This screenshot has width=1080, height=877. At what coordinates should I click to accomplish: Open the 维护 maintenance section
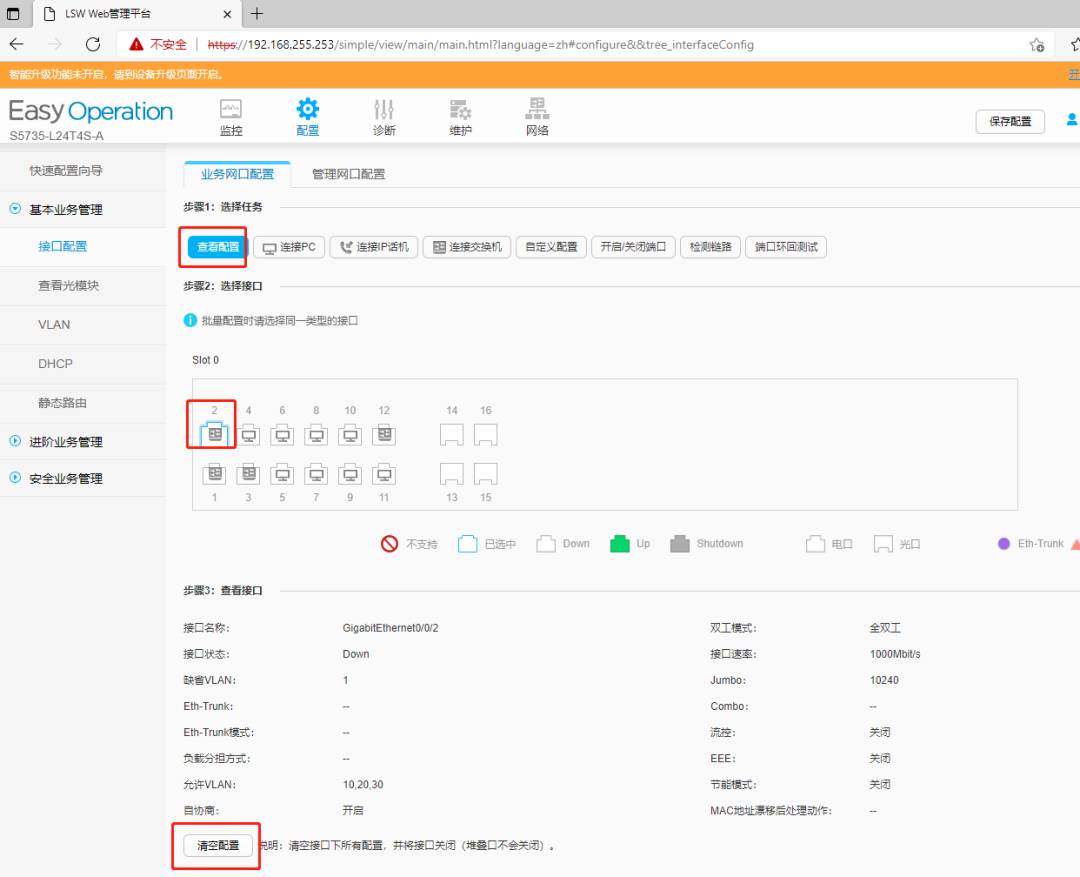pos(460,117)
